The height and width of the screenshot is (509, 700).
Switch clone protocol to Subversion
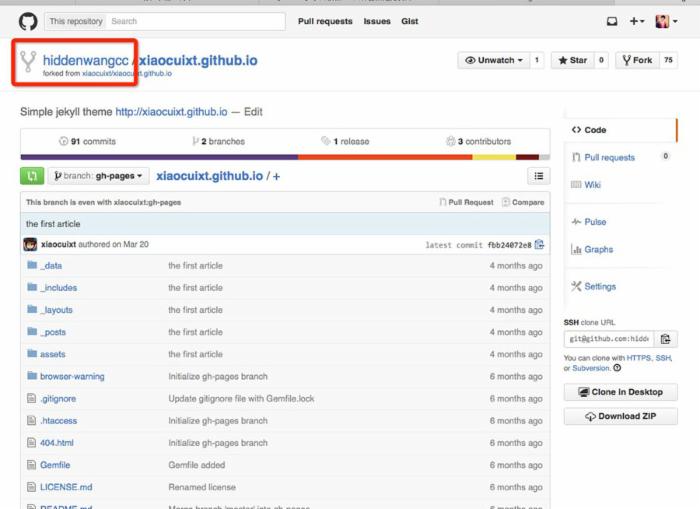[591, 368]
